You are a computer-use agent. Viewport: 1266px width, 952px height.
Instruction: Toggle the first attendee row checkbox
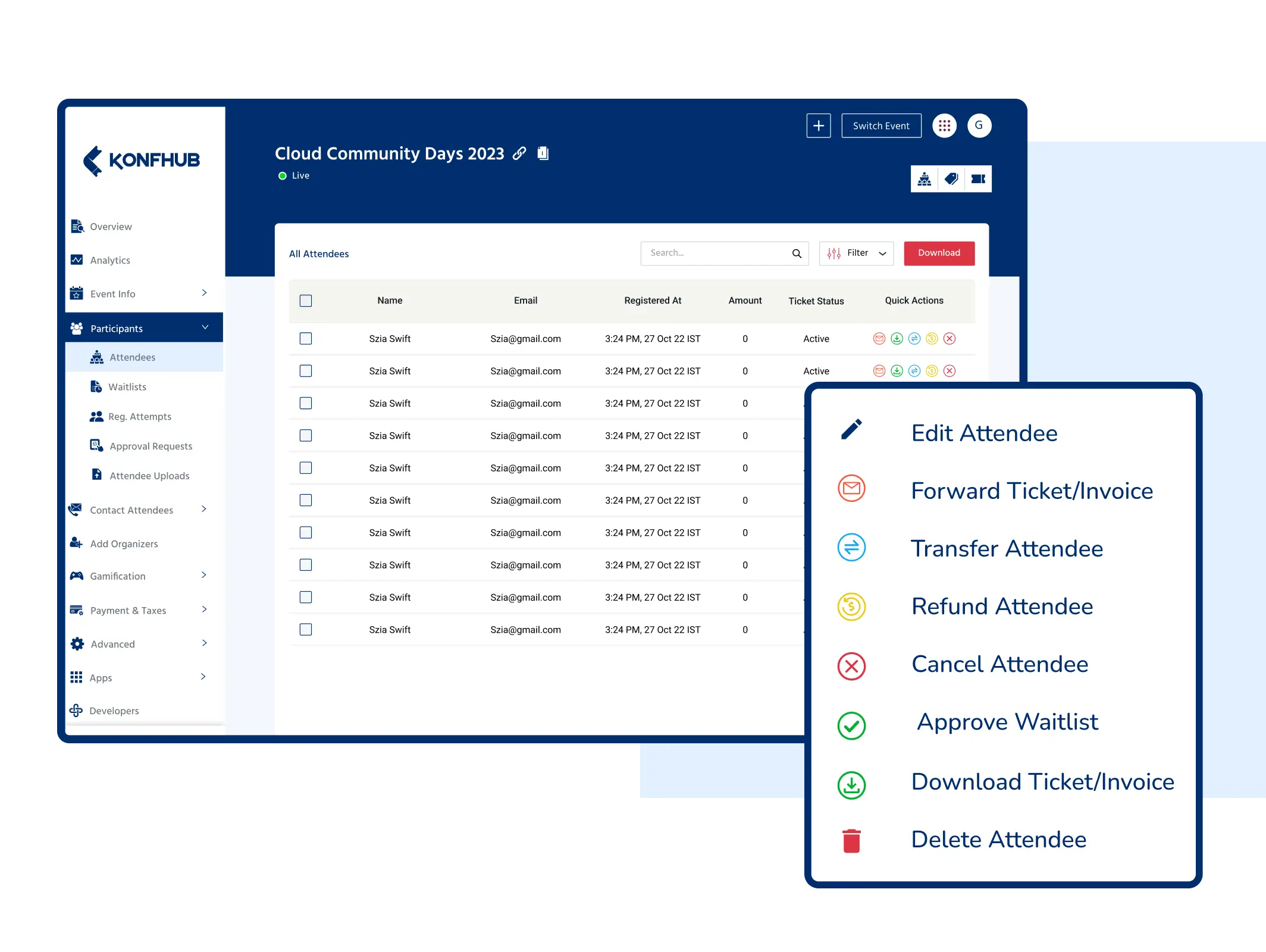pyautogui.click(x=306, y=338)
